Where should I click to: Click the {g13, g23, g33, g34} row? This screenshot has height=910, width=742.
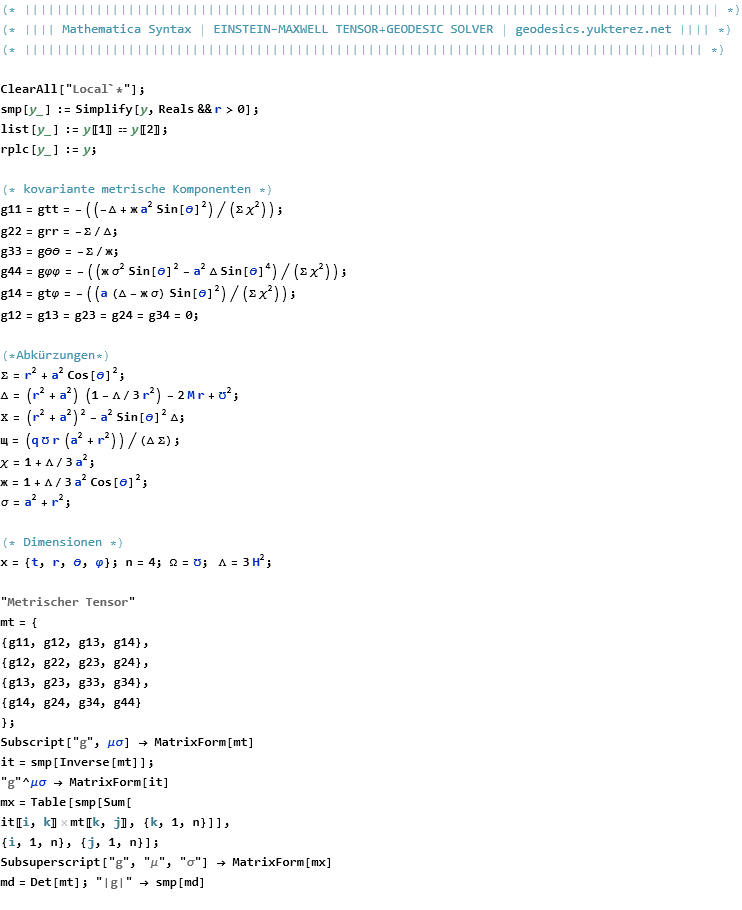74,682
